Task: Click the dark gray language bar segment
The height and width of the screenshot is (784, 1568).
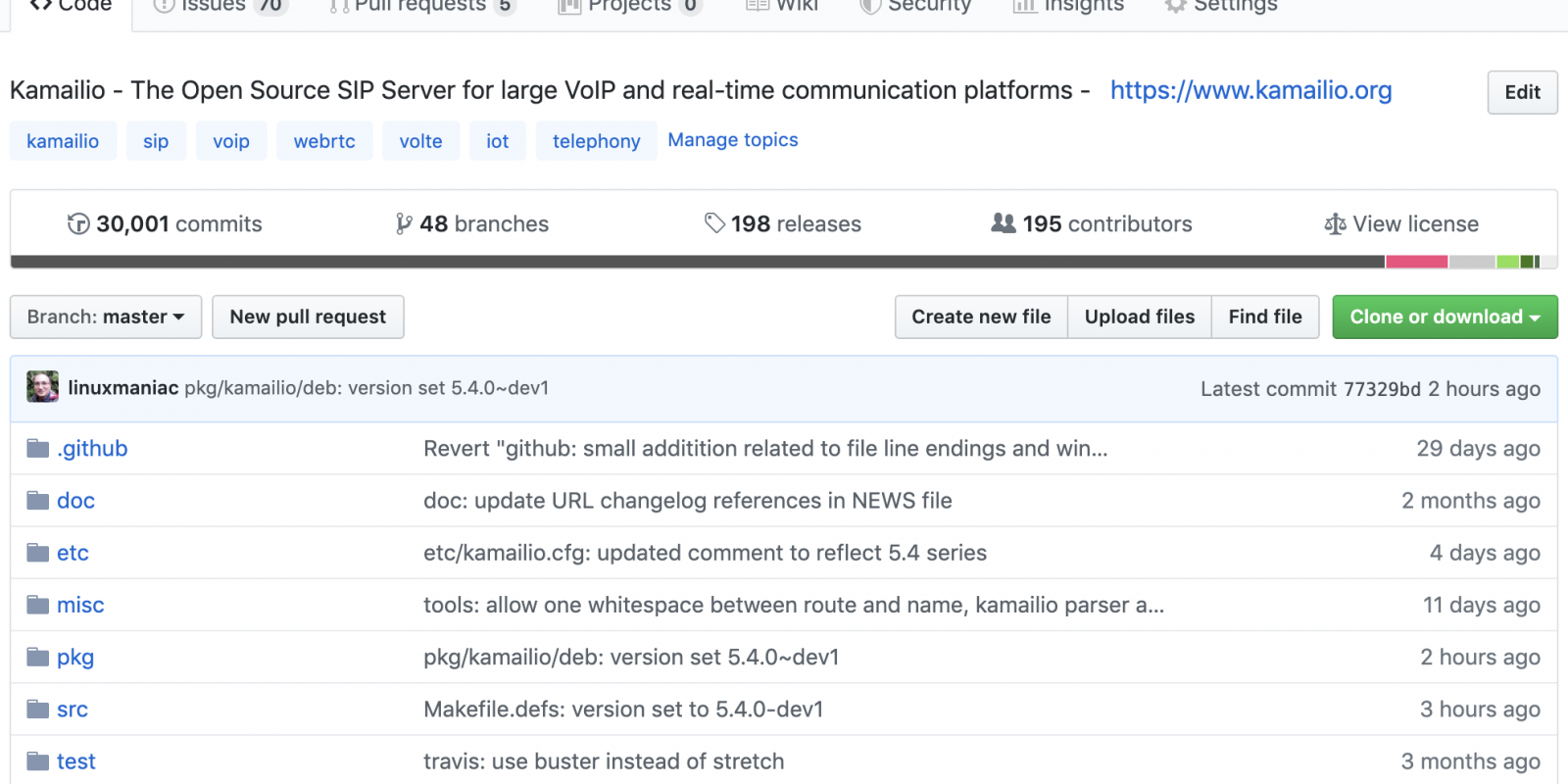Action: [698, 262]
